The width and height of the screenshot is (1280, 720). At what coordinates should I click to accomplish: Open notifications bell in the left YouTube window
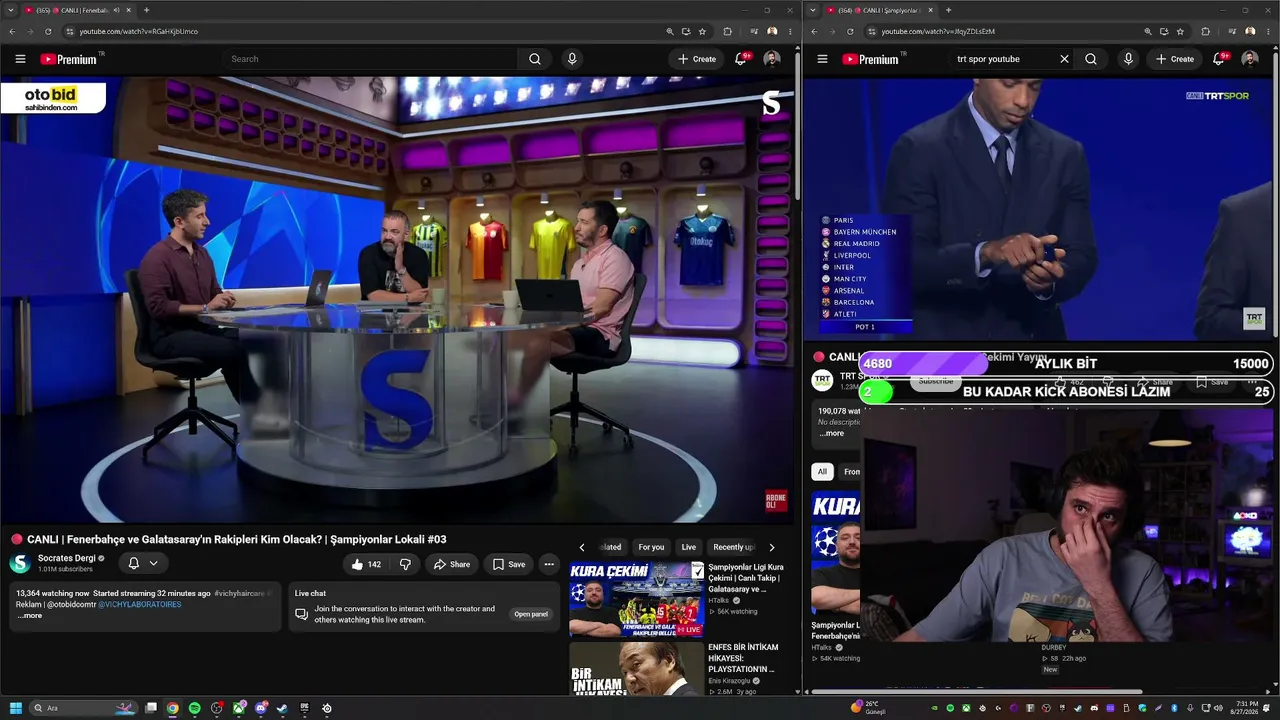tap(741, 59)
